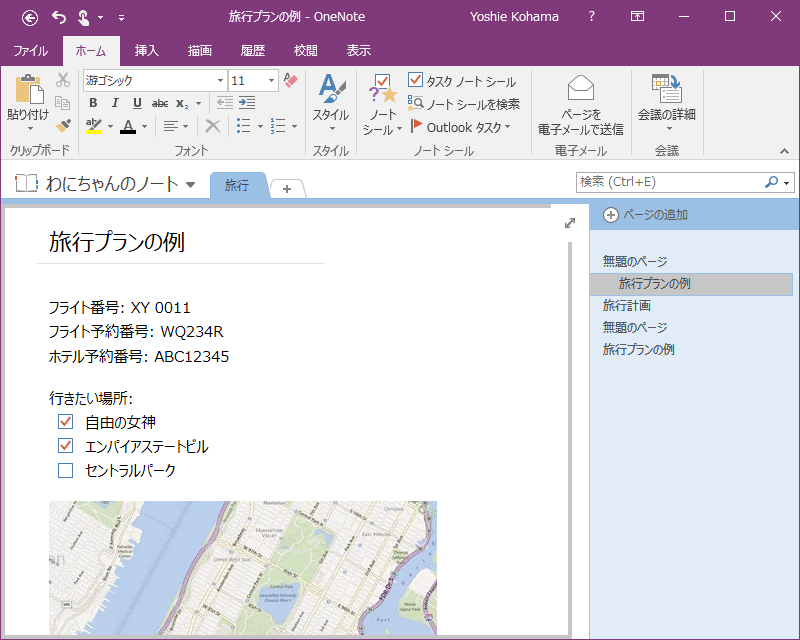Image resolution: width=800 pixels, height=640 pixels.
Task: Click the Format Painter brush icon
Action: coord(63,125)
